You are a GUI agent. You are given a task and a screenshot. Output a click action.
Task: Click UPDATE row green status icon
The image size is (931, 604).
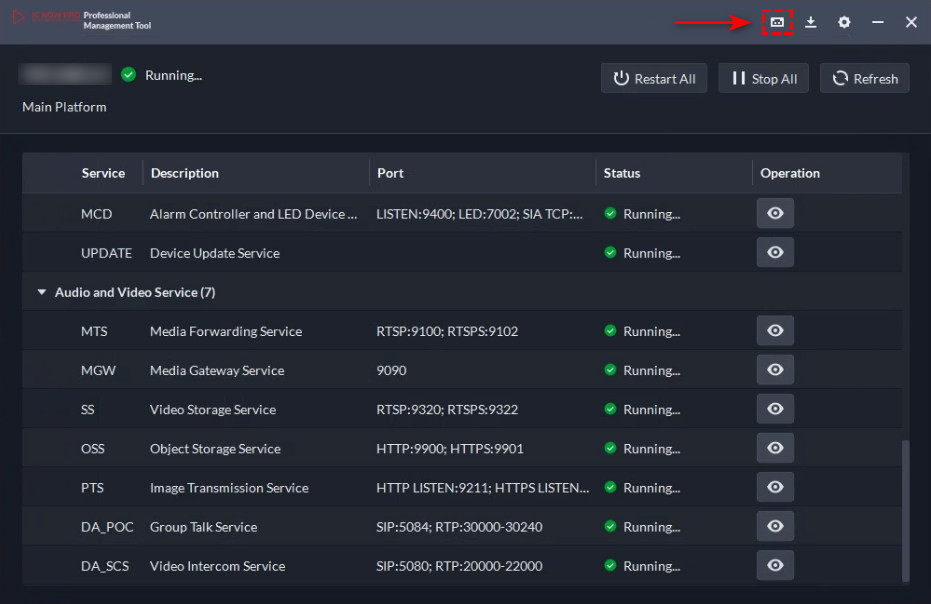(610, 253)
